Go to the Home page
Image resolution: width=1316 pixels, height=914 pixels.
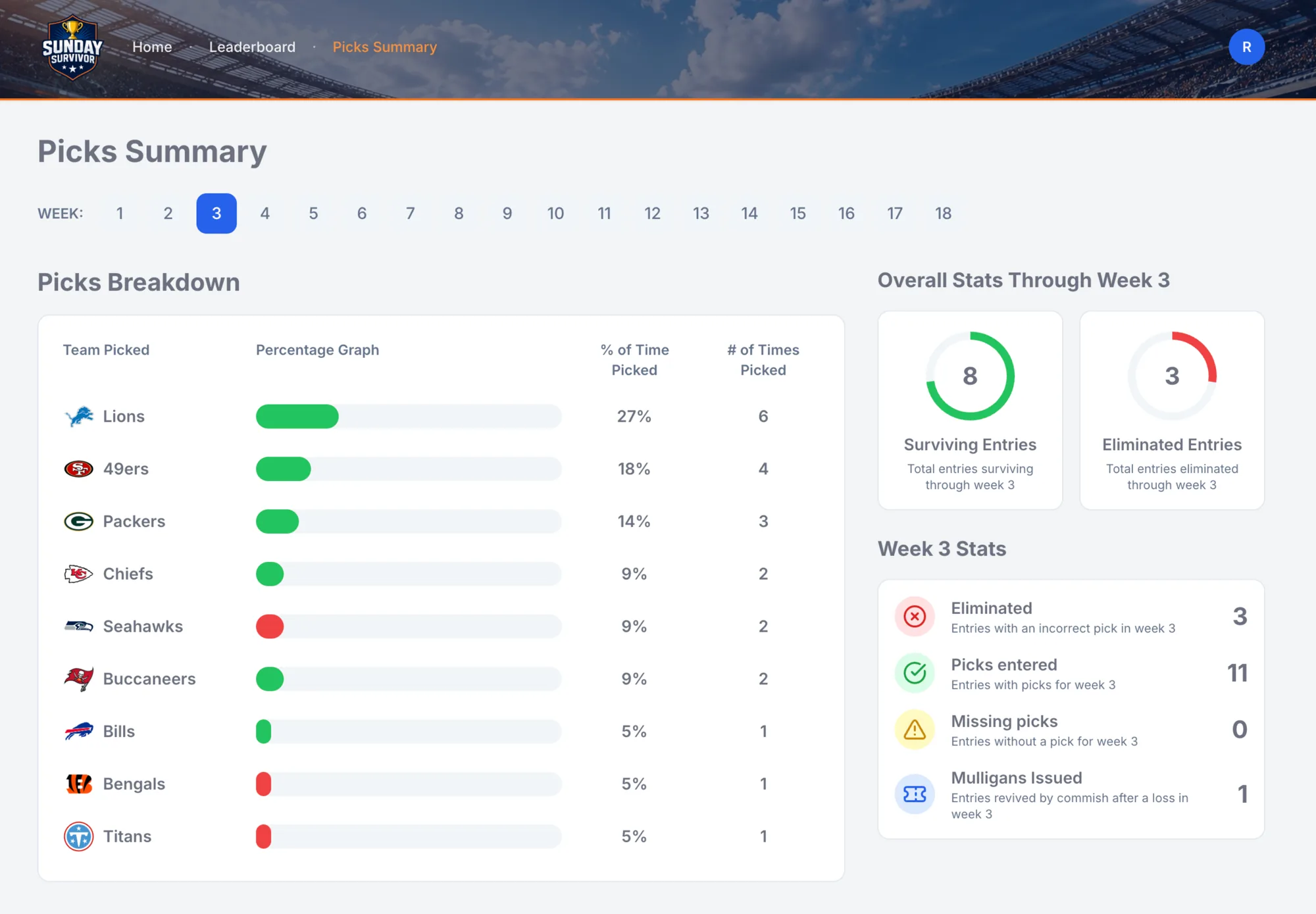click(x=152, y=47)
